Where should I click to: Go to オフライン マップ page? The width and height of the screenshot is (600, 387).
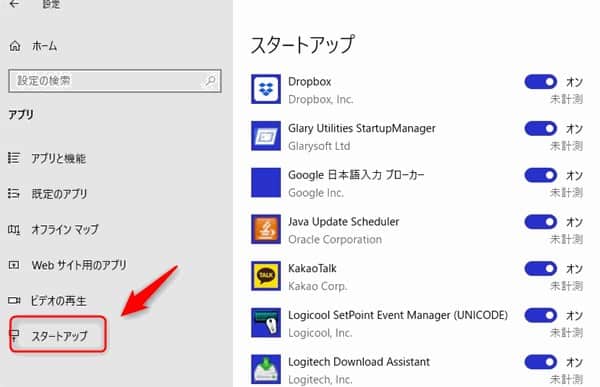[65, 229]
